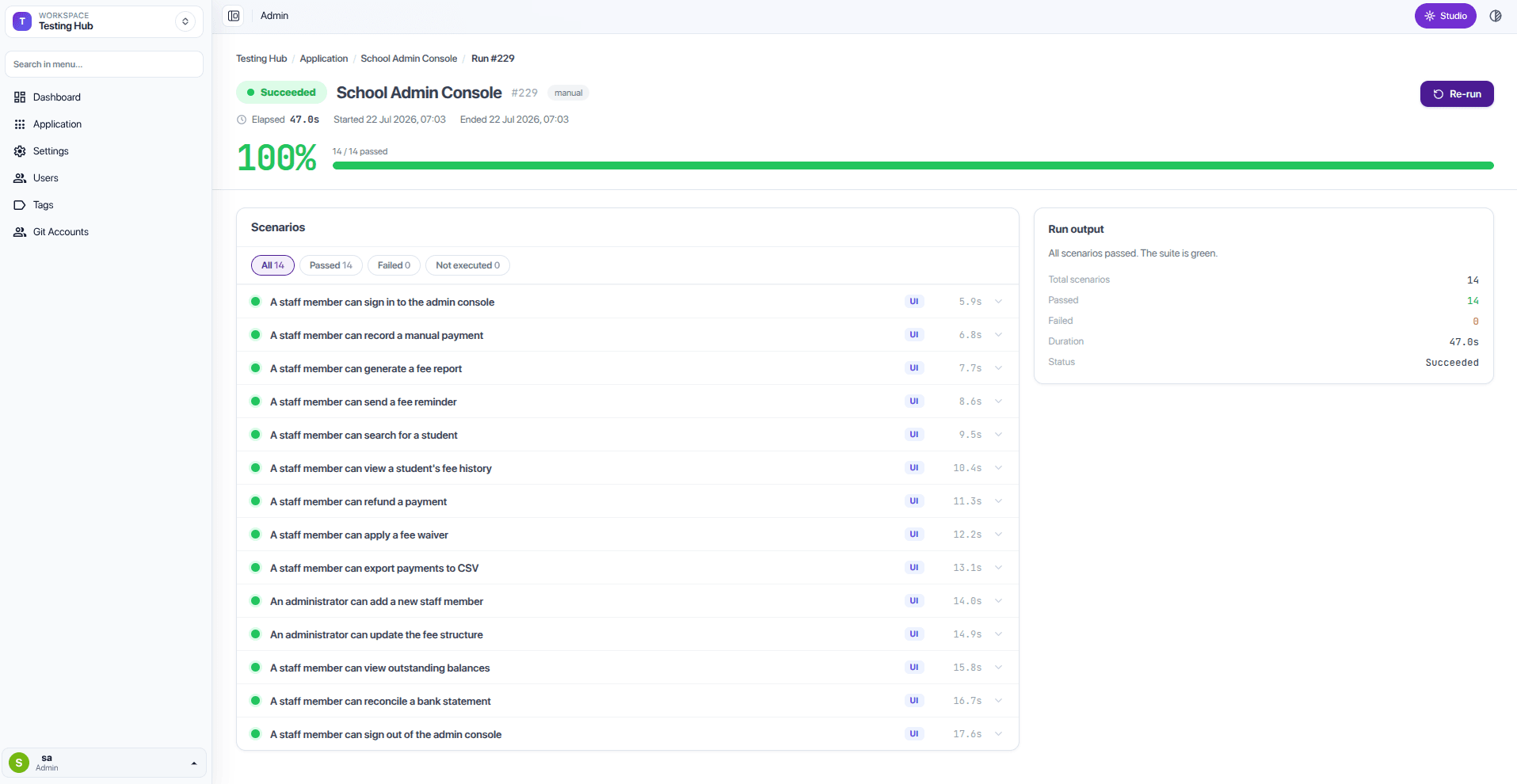Click UI badge on apply a fee waiver row
This screenshot has width=1517, height=784.
point(914,535)
